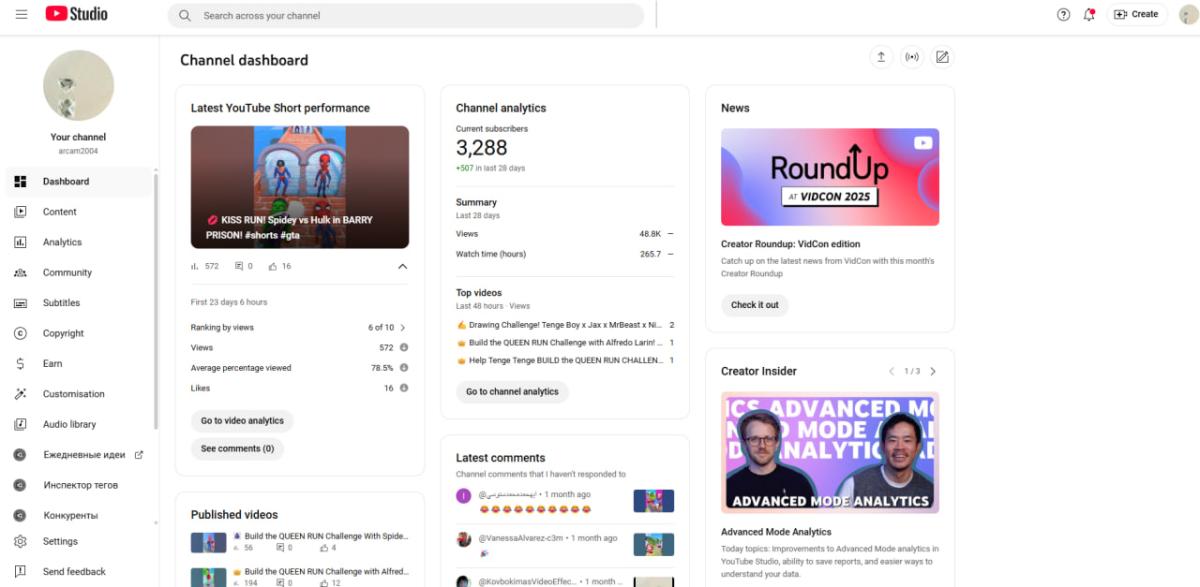Screen dimensions: 1200x587
Task: Open Конкуренты sidebar item
Action: coord(79,515)
